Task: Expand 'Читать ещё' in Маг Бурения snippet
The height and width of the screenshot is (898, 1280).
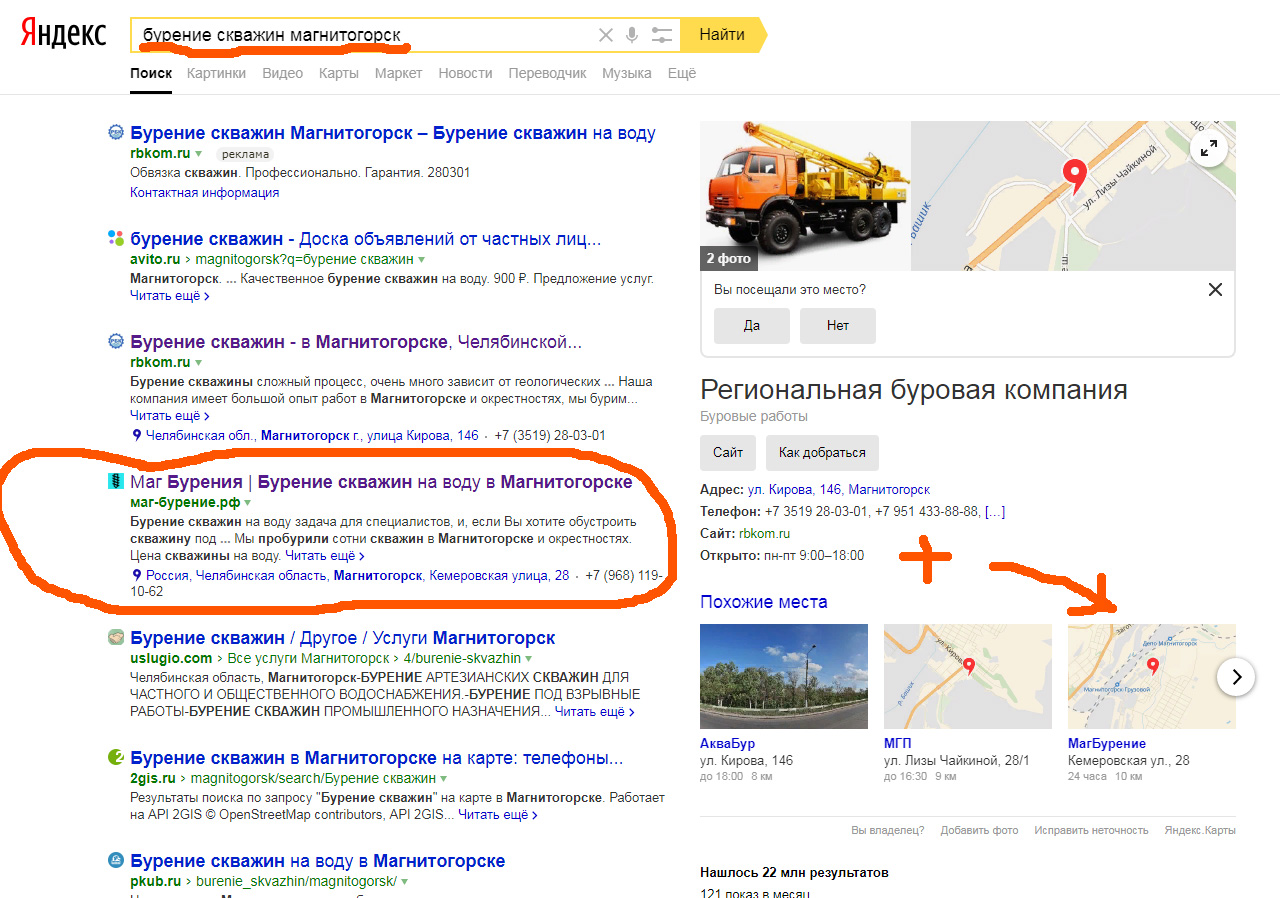Action: click(x=324, y=555)
